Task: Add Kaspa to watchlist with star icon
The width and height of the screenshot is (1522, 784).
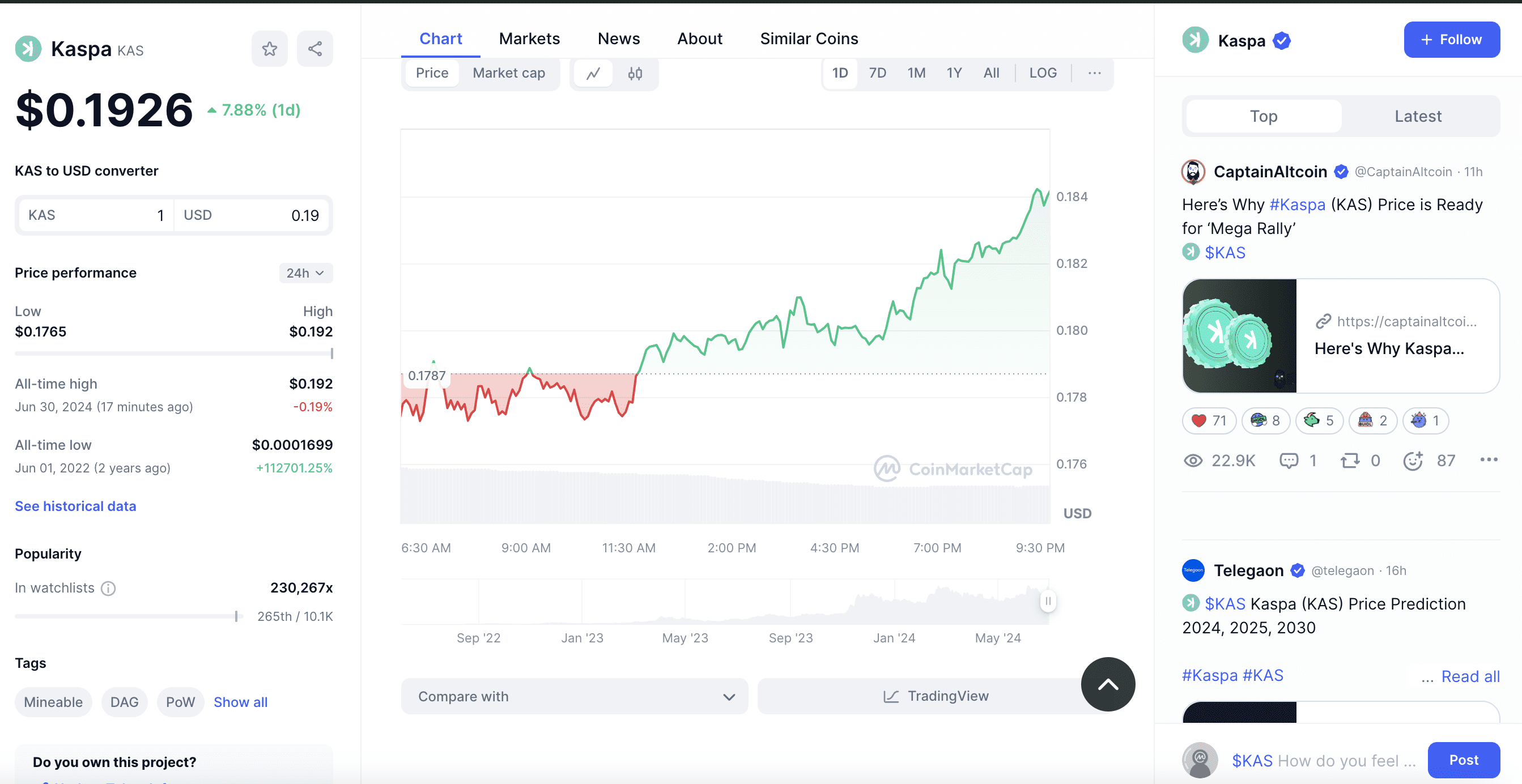Action: pyautogui.click(x=269, y=49)
